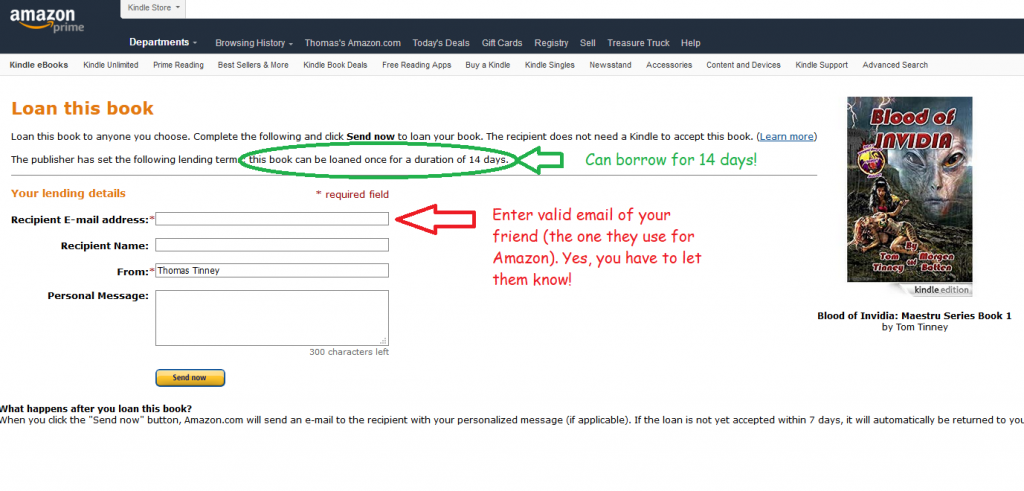This screenshot has height=491, width=1024.
Task: Open Kindle Support page
Action: (x=822, y=65)
